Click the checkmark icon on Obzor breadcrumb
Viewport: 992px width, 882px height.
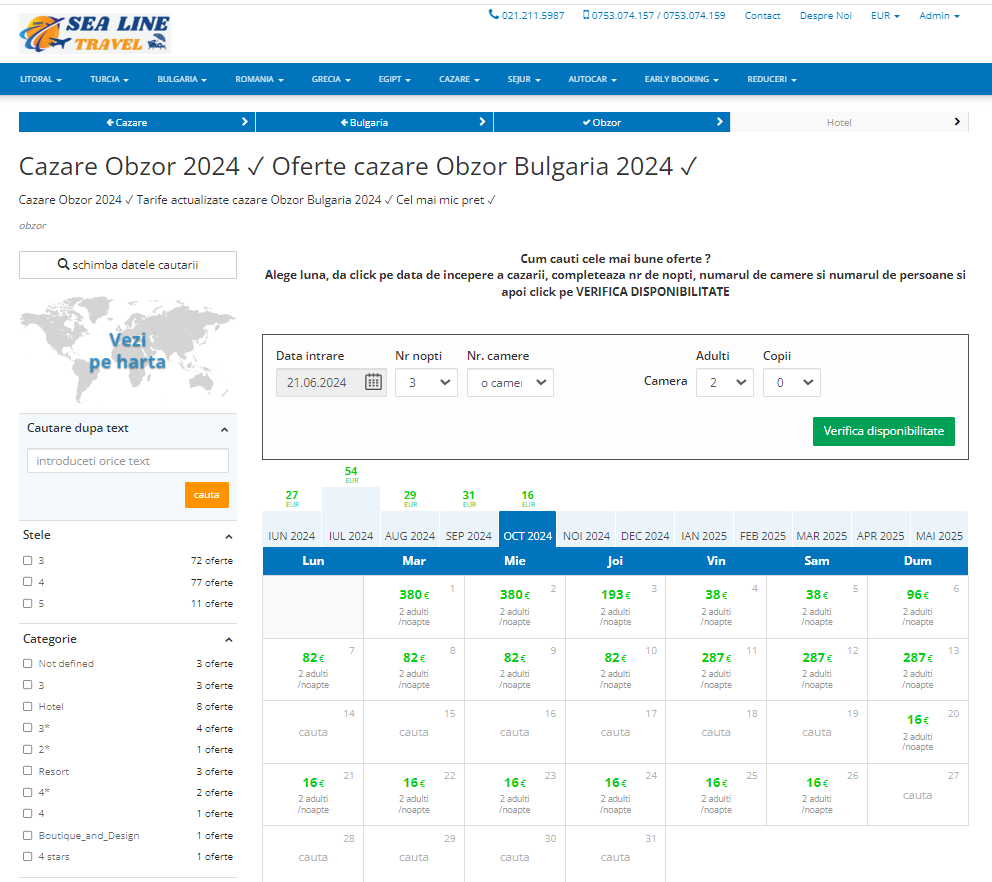click(x=586, y=122)
